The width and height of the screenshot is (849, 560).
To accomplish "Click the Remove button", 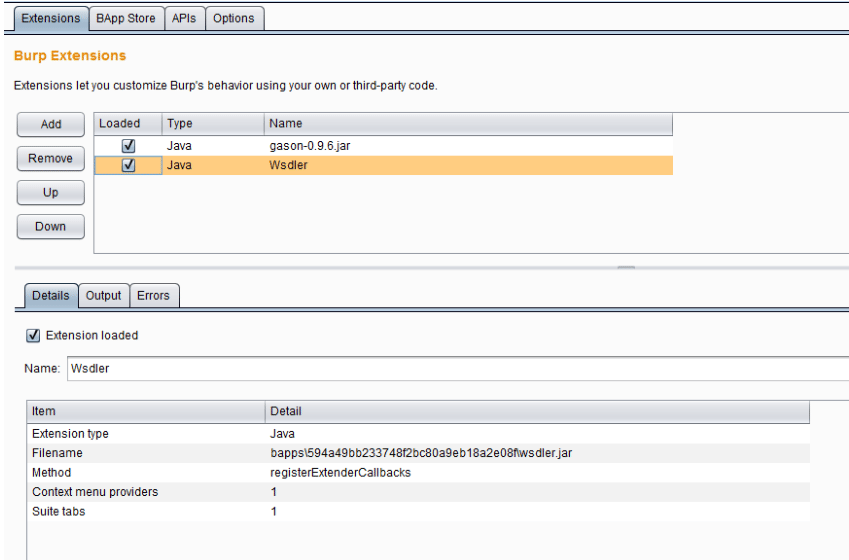I will click(x=51, y=159).
